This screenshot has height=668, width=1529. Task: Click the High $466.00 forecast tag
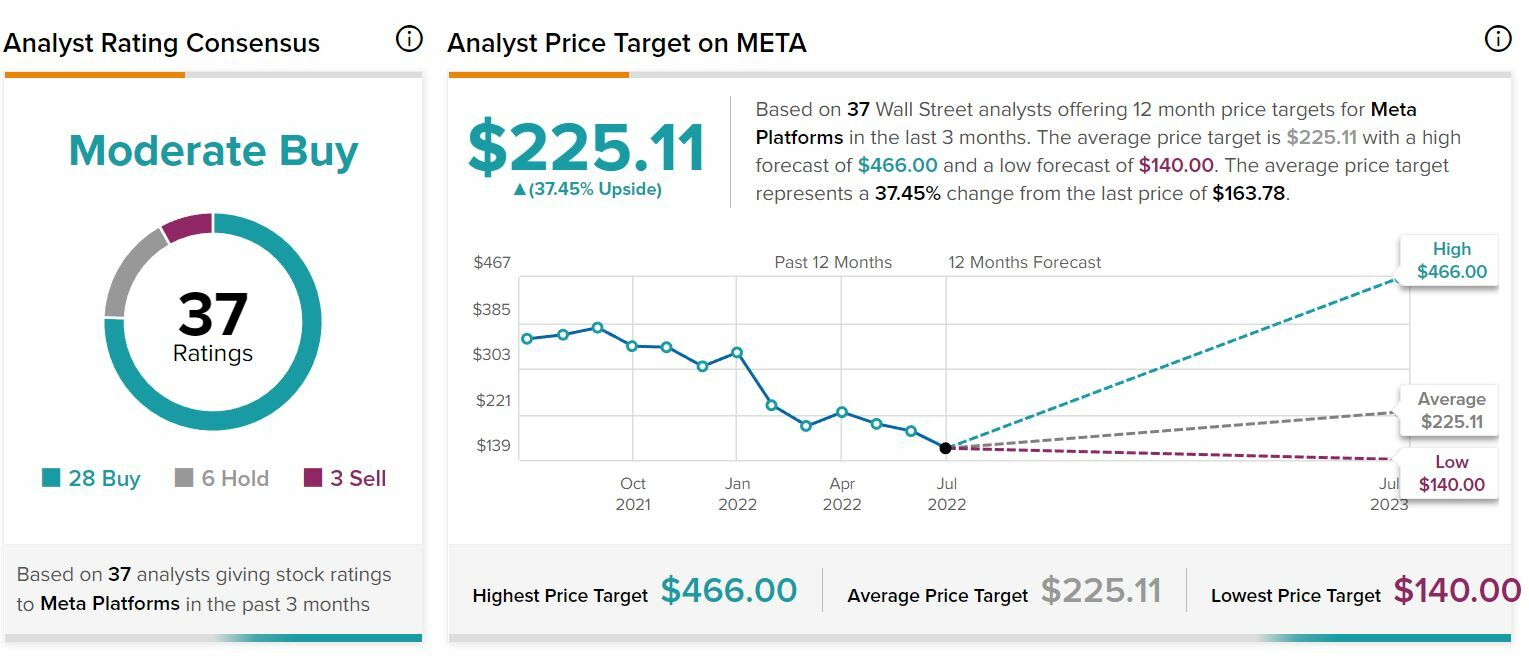[1451, 261]
